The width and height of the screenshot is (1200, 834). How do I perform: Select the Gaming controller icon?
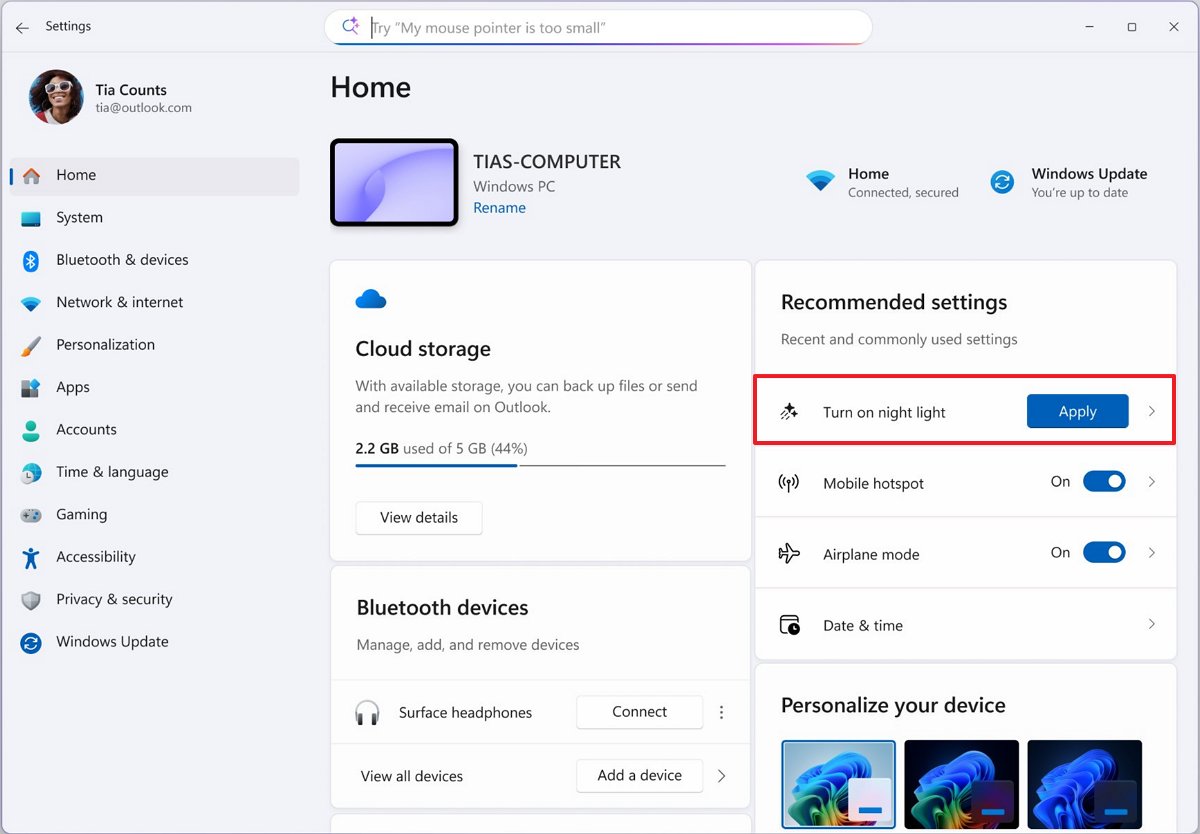(30, 514)
